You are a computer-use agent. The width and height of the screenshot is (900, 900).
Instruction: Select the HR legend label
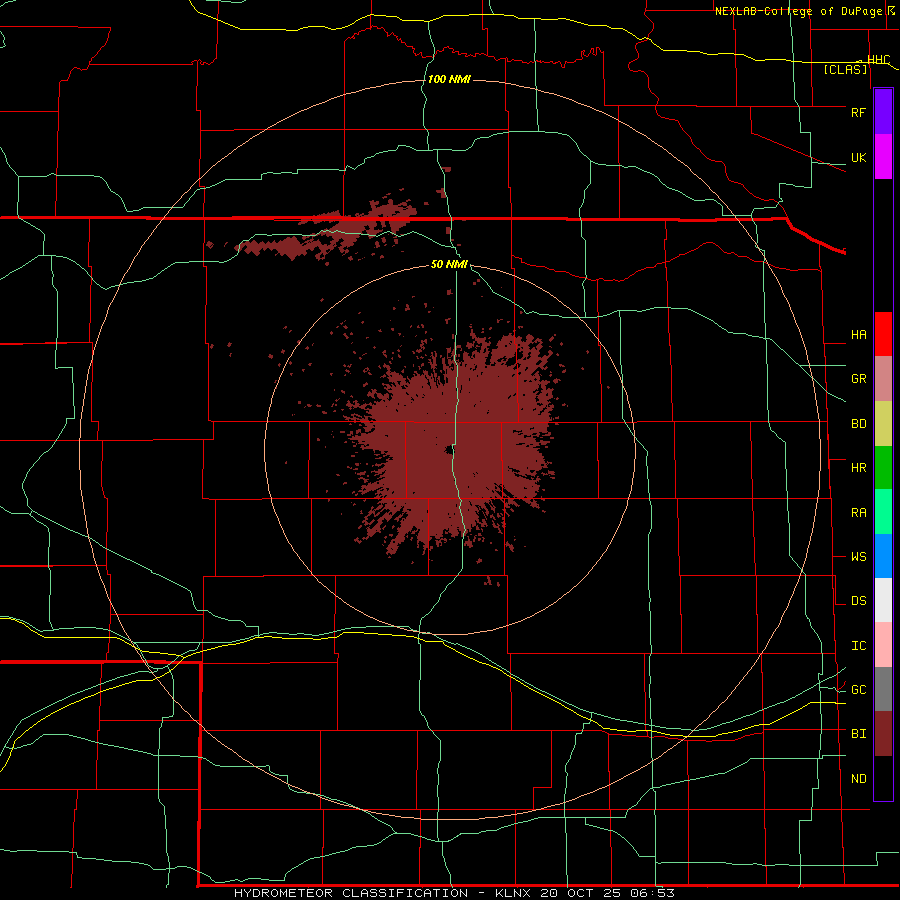(x=858, y=468)
